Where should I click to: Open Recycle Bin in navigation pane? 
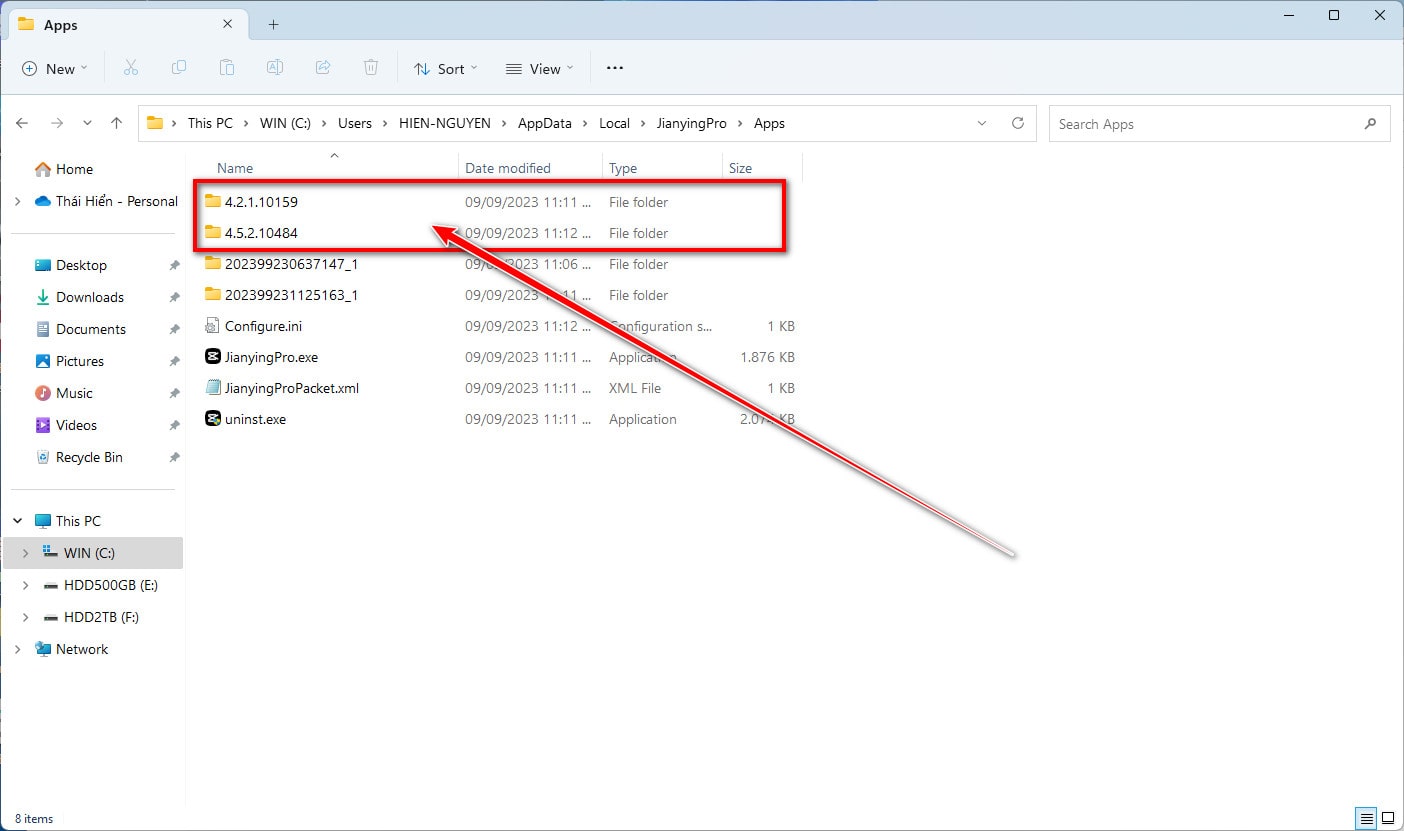coord(79,457)
